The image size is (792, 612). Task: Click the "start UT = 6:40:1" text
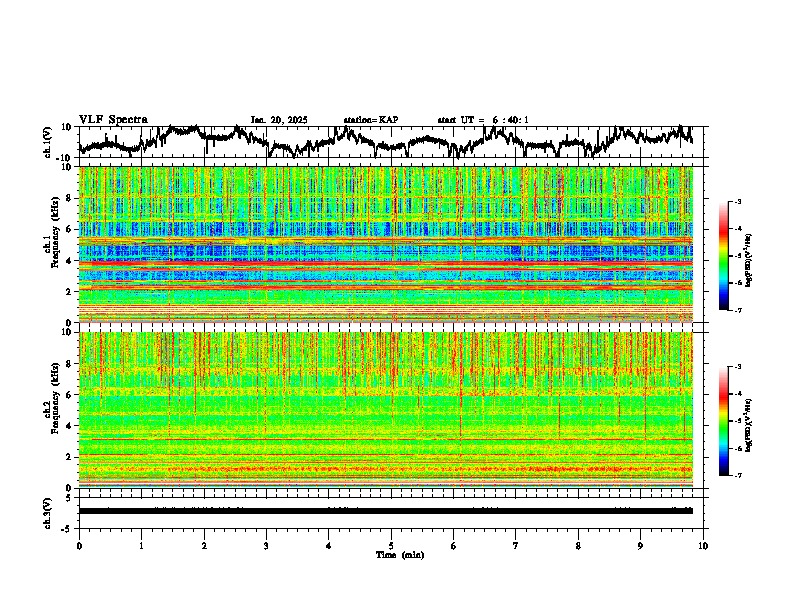tap(483, 120)
